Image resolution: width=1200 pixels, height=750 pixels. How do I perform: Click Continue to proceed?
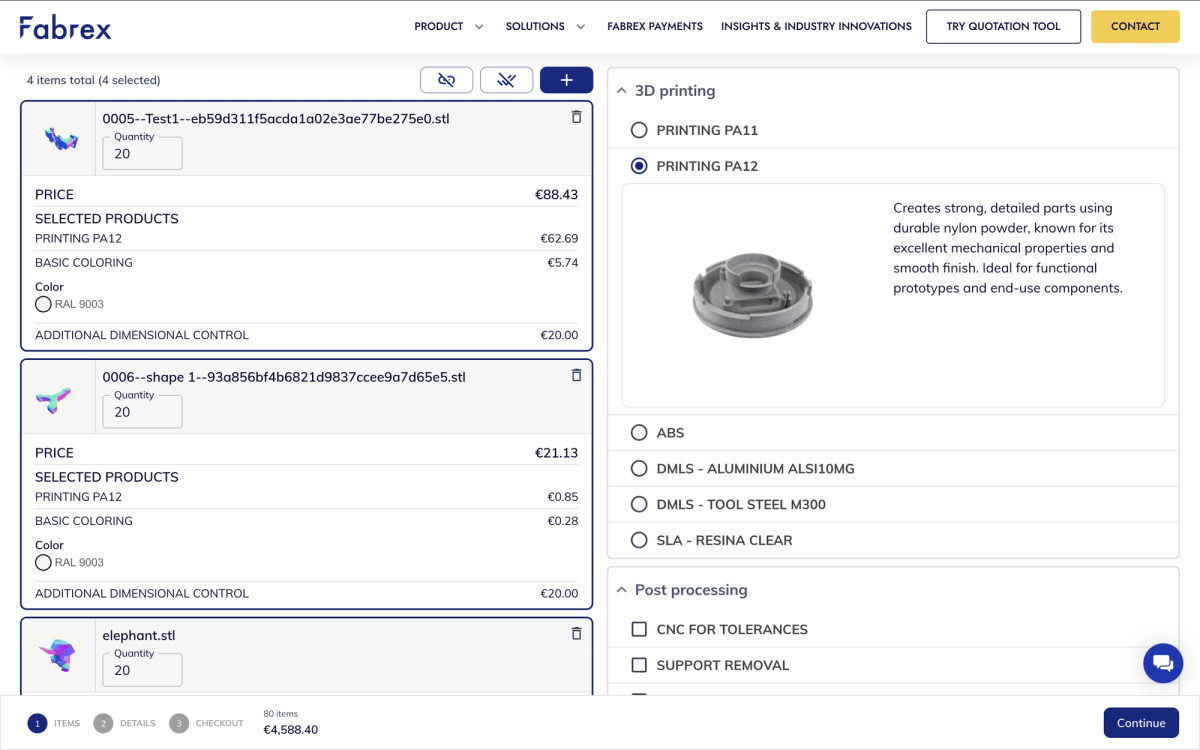click(x=1141, y=723)
